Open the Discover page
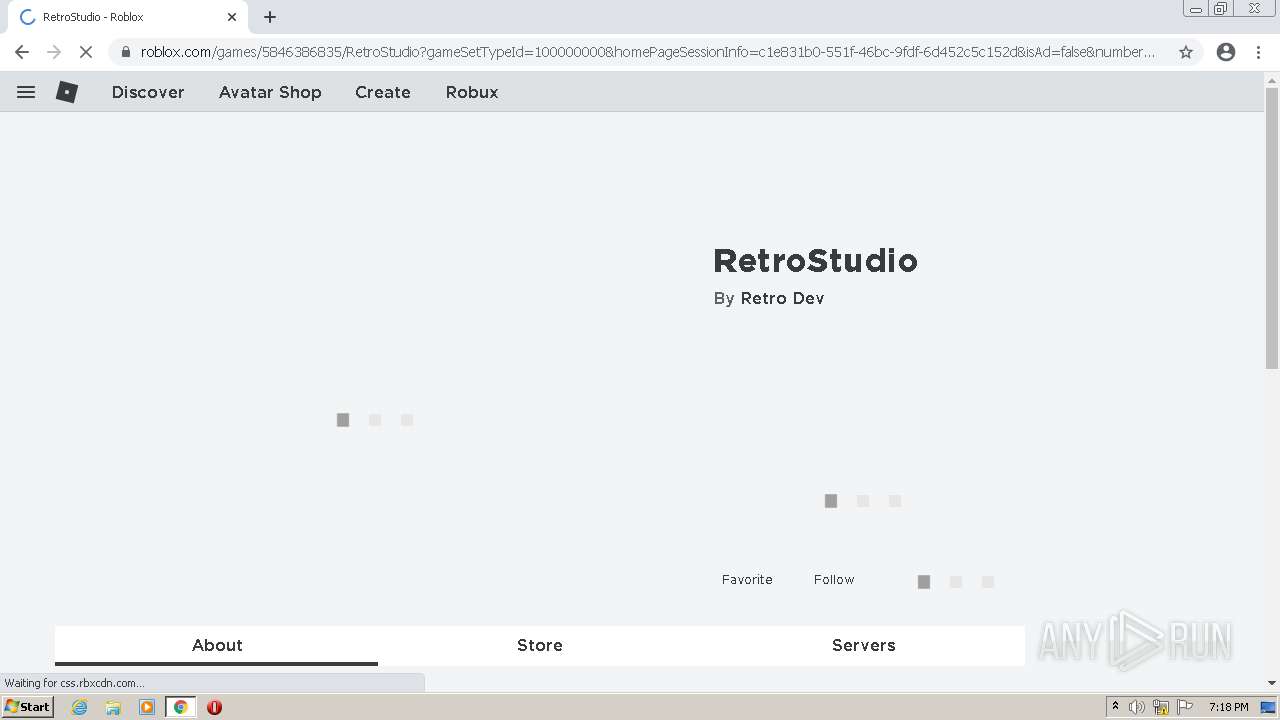 [148, 92]
